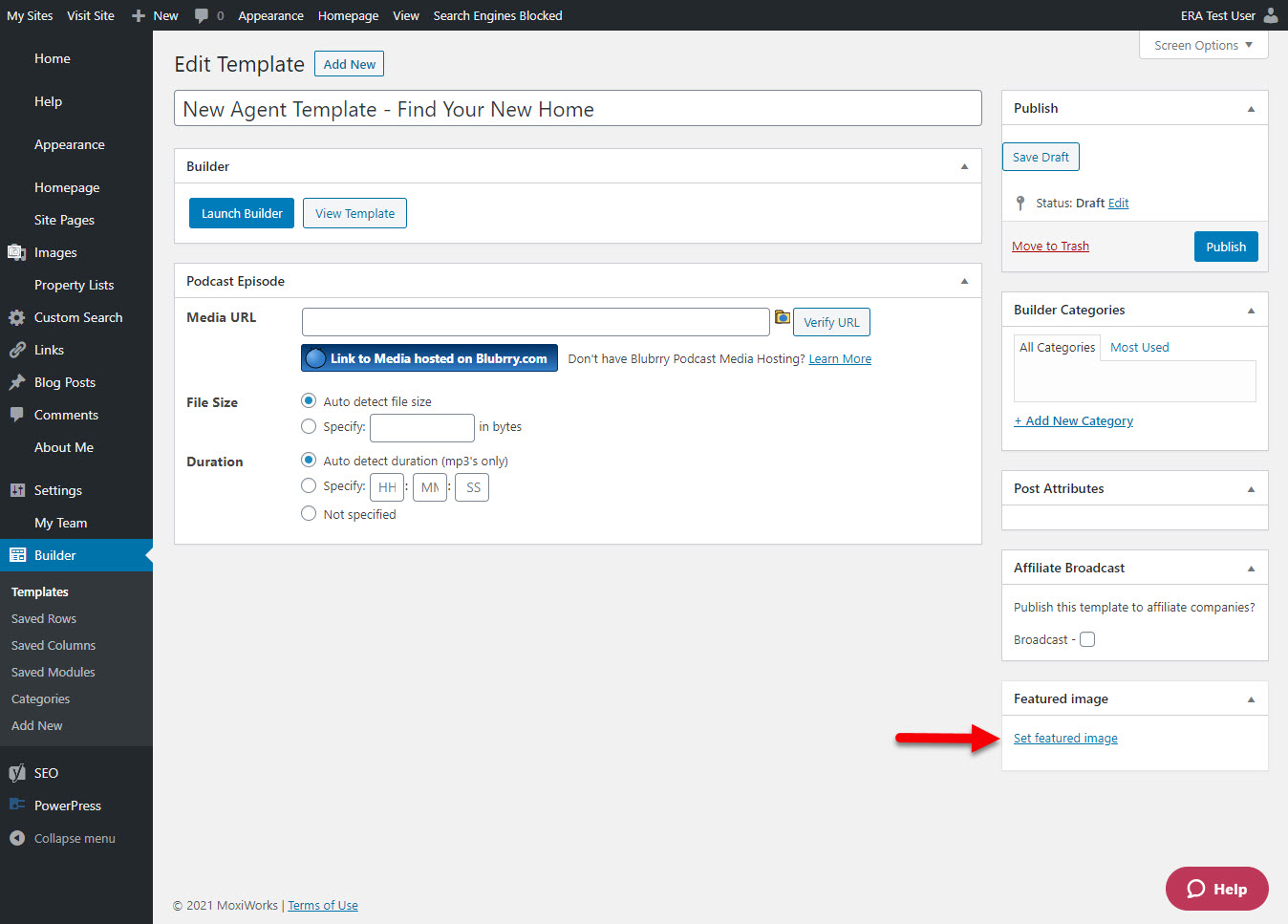Click the Set featured image link
This screenshot has height=924, width=1288.
pos(1065,738)
